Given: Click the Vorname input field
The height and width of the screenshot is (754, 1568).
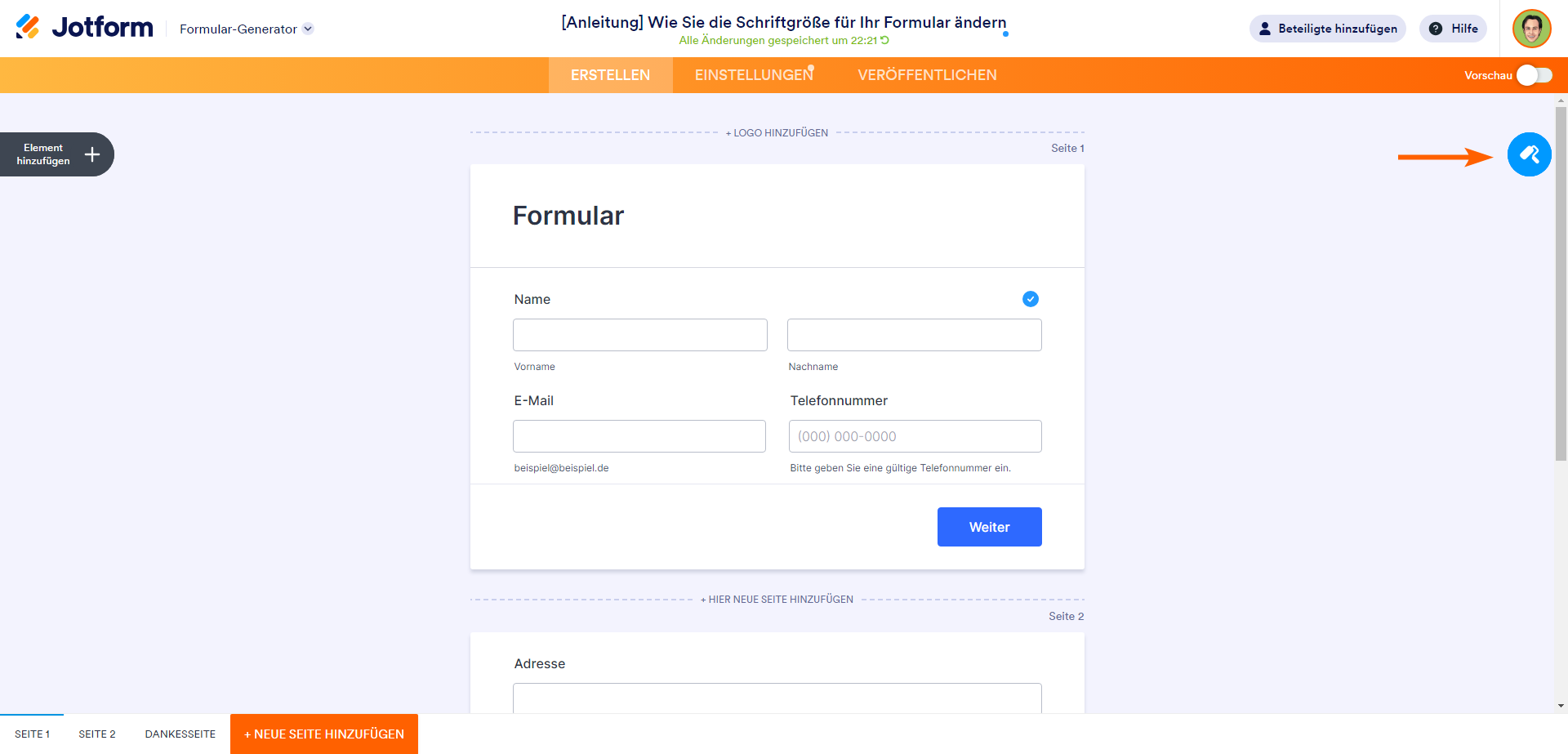Looking at the screenshot, I should click(x=640, y=335).
